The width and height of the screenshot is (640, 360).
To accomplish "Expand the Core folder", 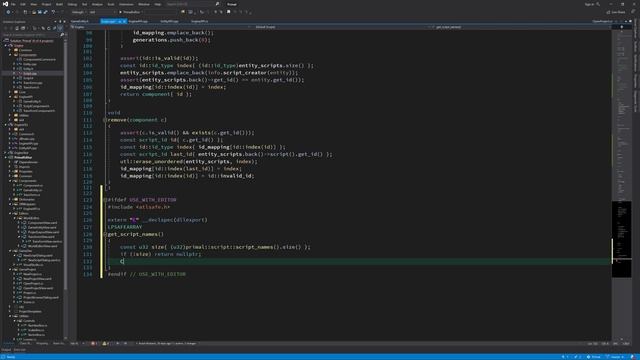I will 11,92.
